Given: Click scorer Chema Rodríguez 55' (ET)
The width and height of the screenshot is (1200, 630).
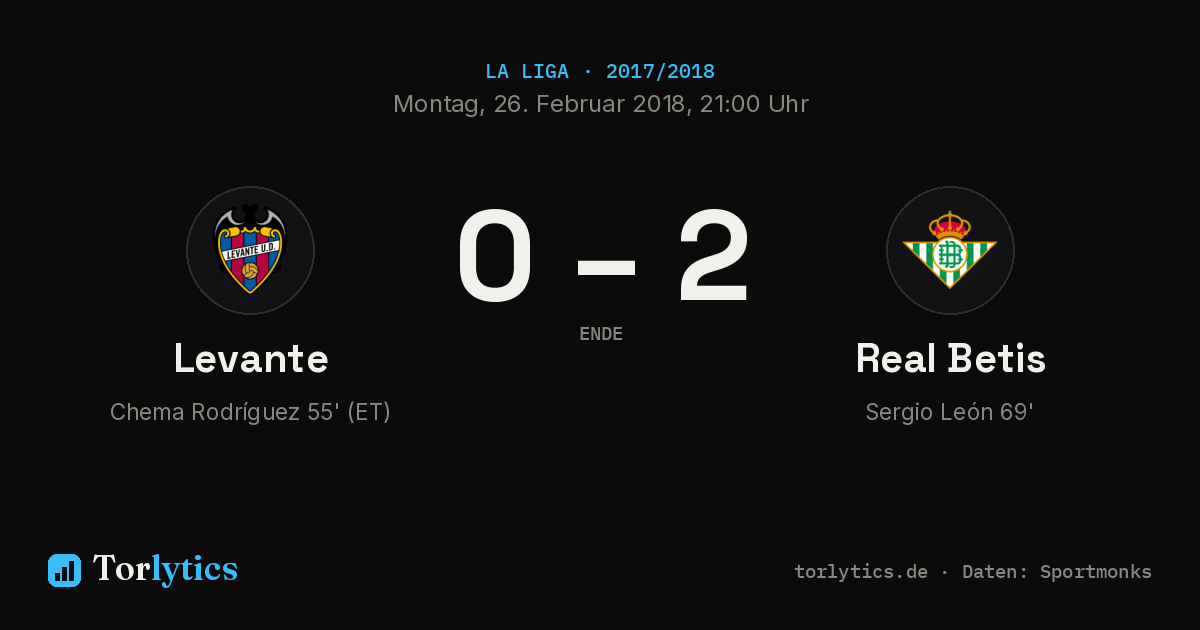Looking at the screenshot, I should 250,412.
